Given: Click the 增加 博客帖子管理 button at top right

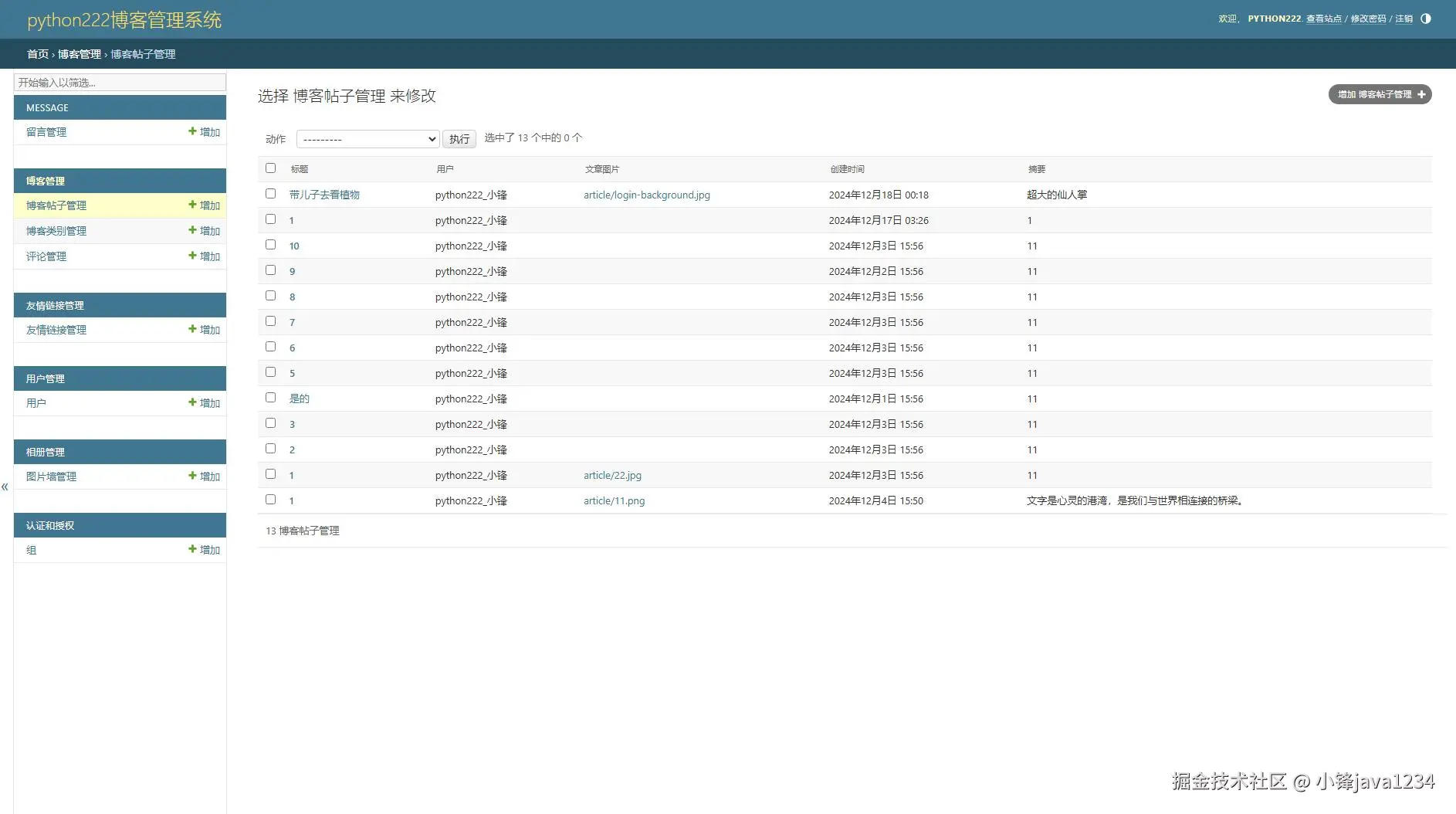Looking at the screenshot, I should point(1380,94).
